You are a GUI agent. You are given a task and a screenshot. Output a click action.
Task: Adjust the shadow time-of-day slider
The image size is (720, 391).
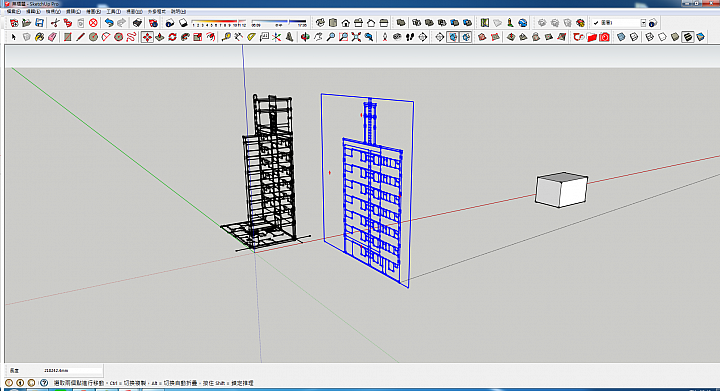279,22
